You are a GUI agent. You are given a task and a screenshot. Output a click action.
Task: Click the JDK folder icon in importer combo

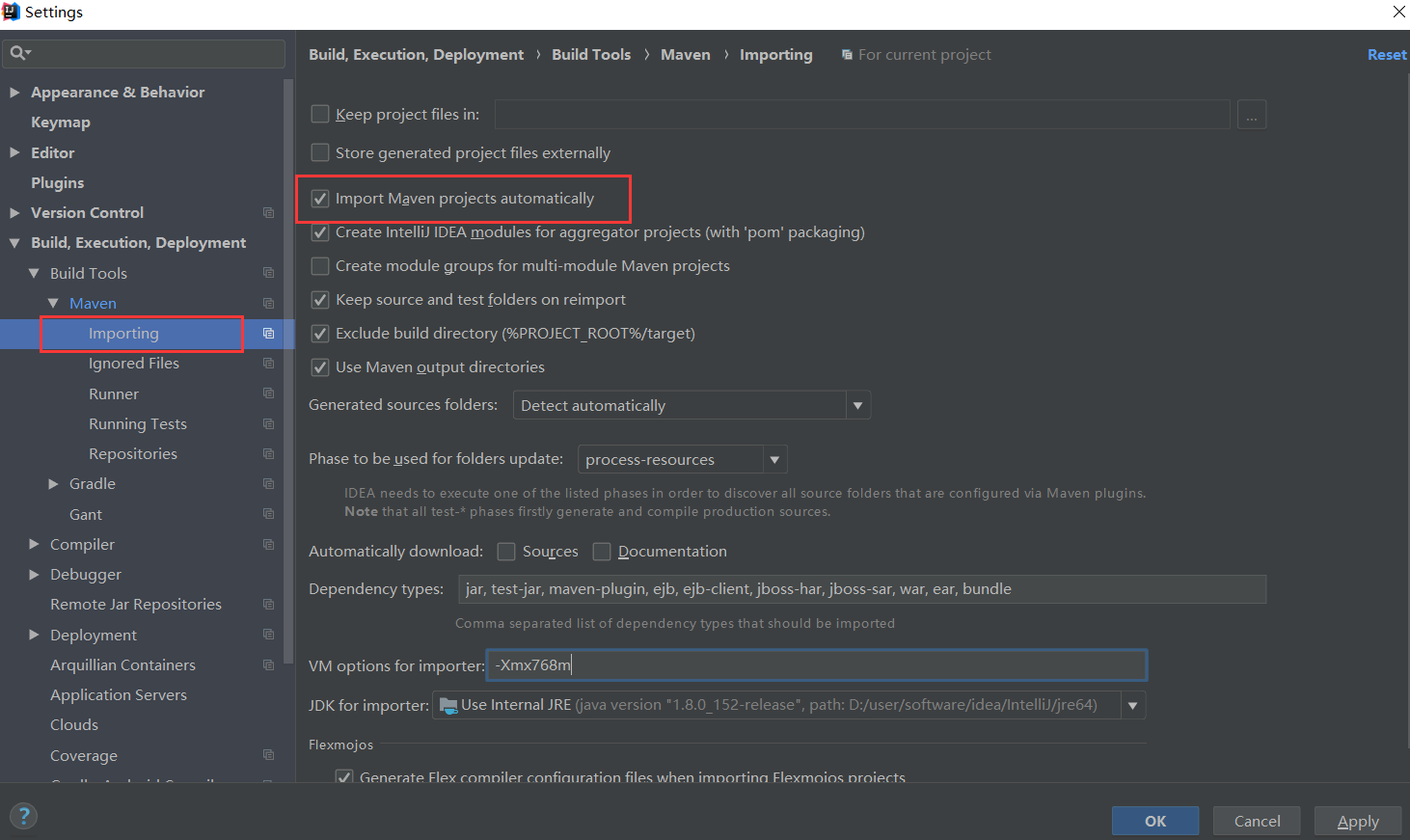coord(448,705)
